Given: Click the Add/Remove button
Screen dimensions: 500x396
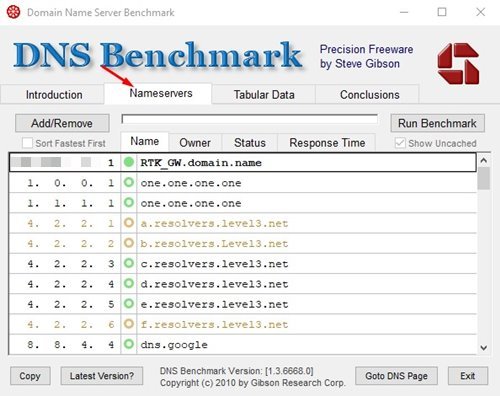Looking at the screenshot, I should click(x=62, y=123).
